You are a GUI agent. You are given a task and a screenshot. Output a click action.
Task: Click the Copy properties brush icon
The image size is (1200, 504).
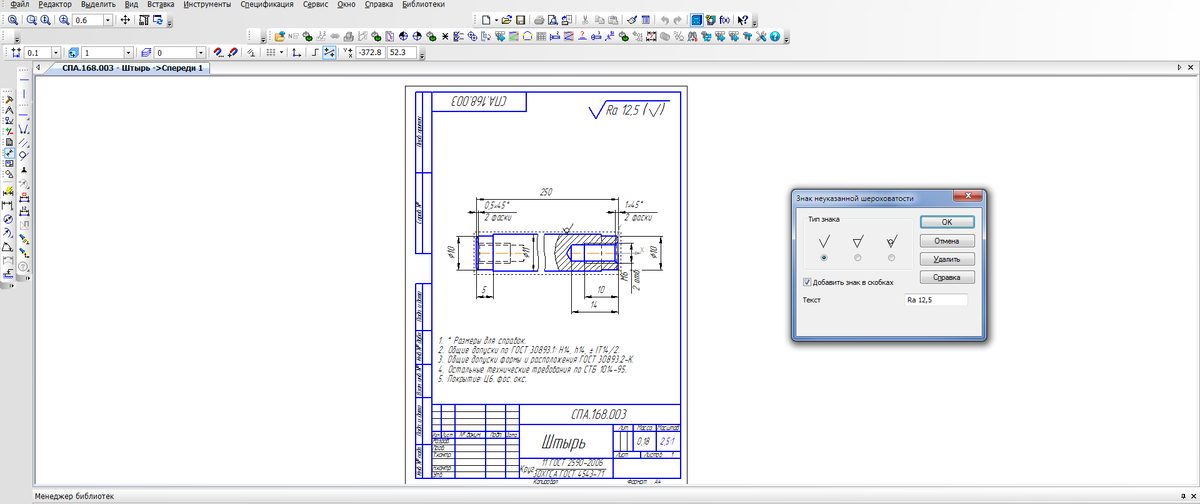[631, 20]
